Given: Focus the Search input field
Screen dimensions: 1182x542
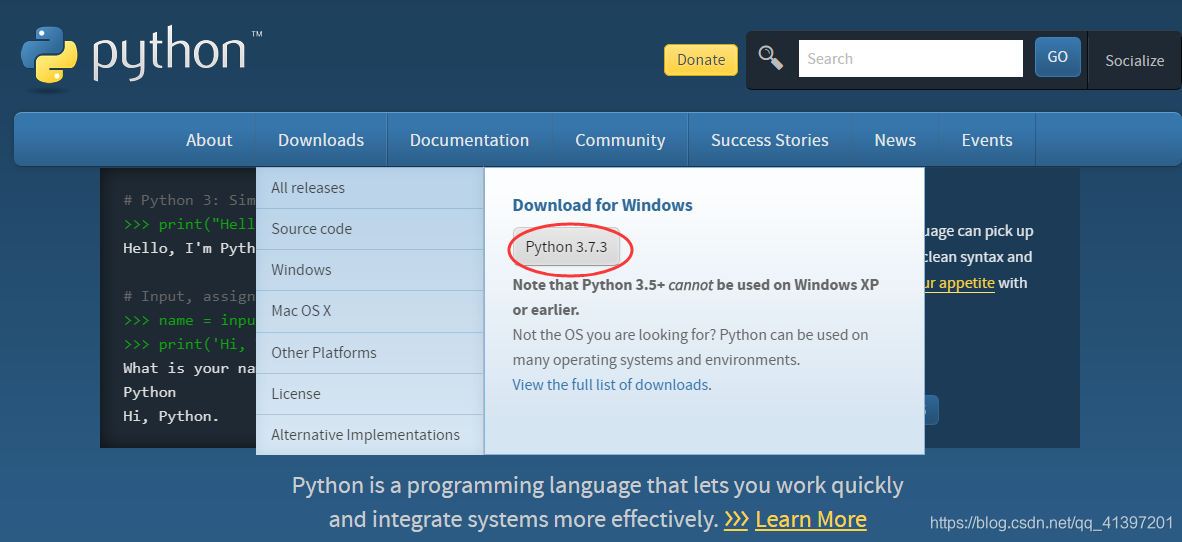Looking at the screenshot, I should pyautogui.click(x=911, y=59).
